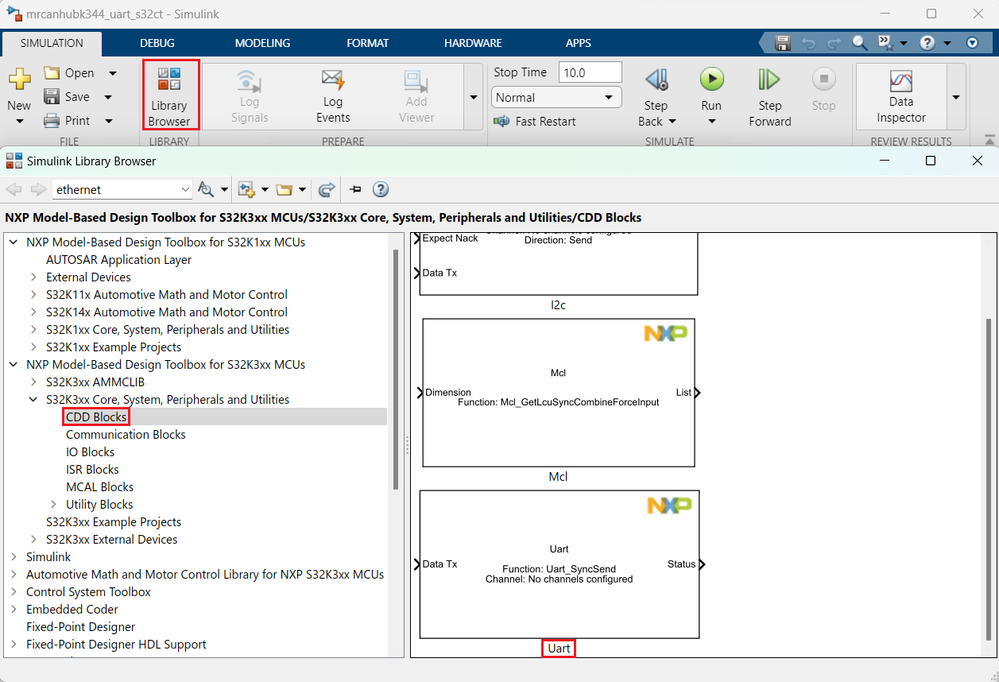Switch to the FORMAT tab

click(367, 43)
